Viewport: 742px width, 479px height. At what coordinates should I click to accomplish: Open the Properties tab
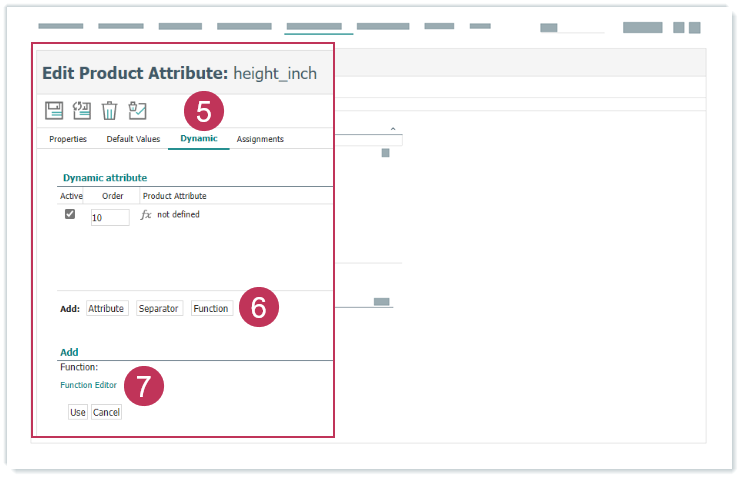(x=68, y=139)
